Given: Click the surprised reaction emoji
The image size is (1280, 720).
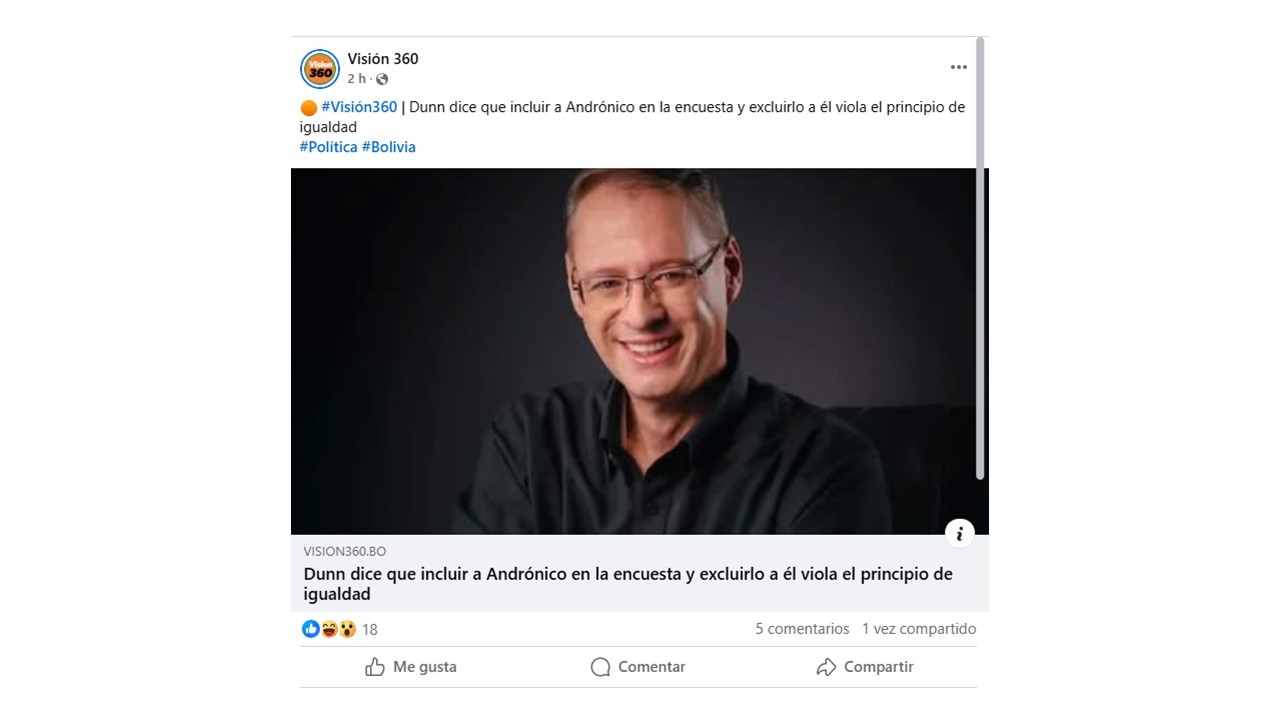Looking at the screenshot, I should pyautogui.click(x=347, y=629).
